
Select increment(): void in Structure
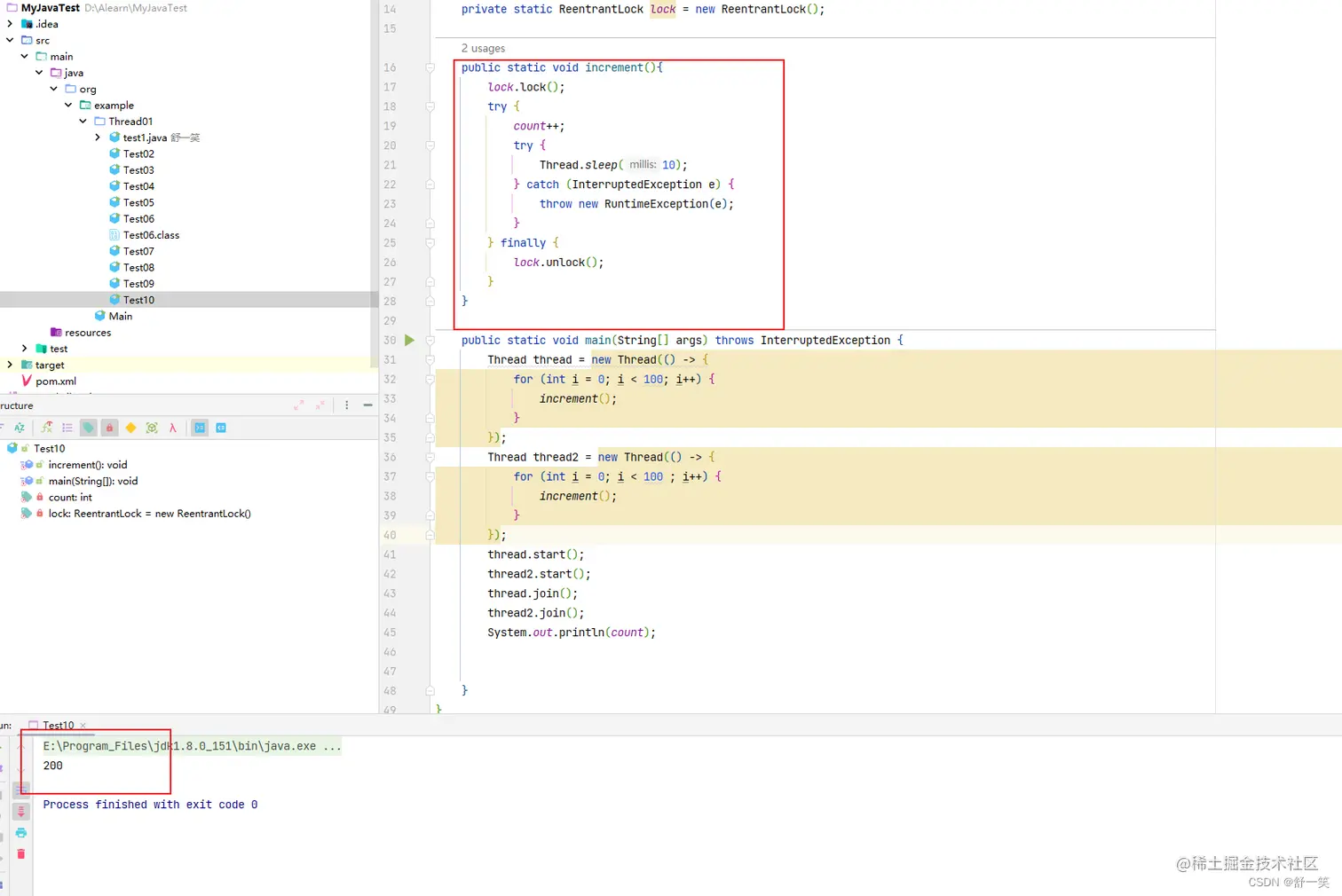(87, 465)
